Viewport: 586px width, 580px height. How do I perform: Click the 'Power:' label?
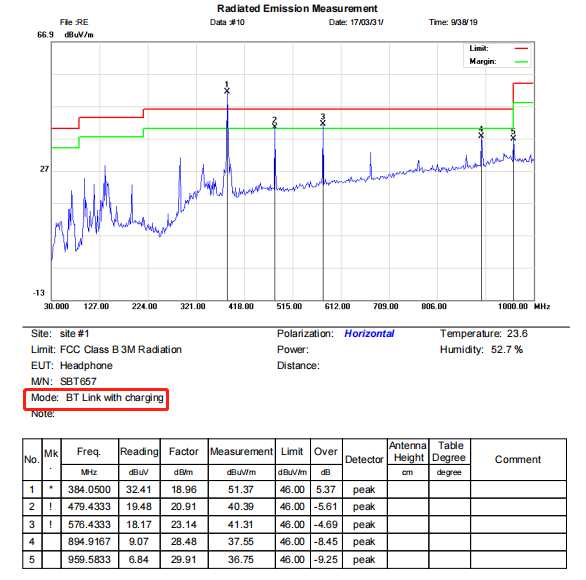click(293, 350)
